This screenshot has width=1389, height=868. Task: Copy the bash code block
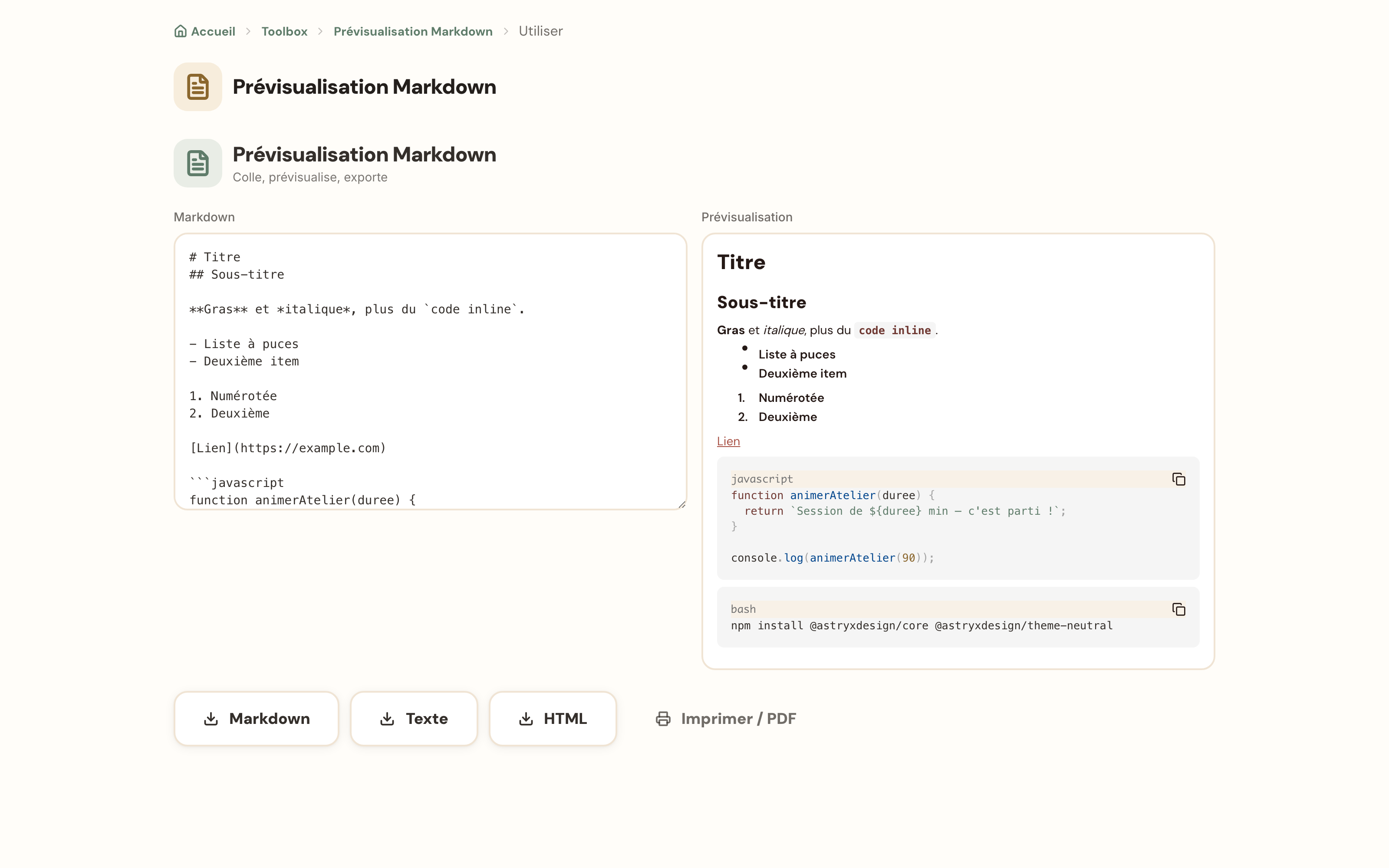(1178, 609)
